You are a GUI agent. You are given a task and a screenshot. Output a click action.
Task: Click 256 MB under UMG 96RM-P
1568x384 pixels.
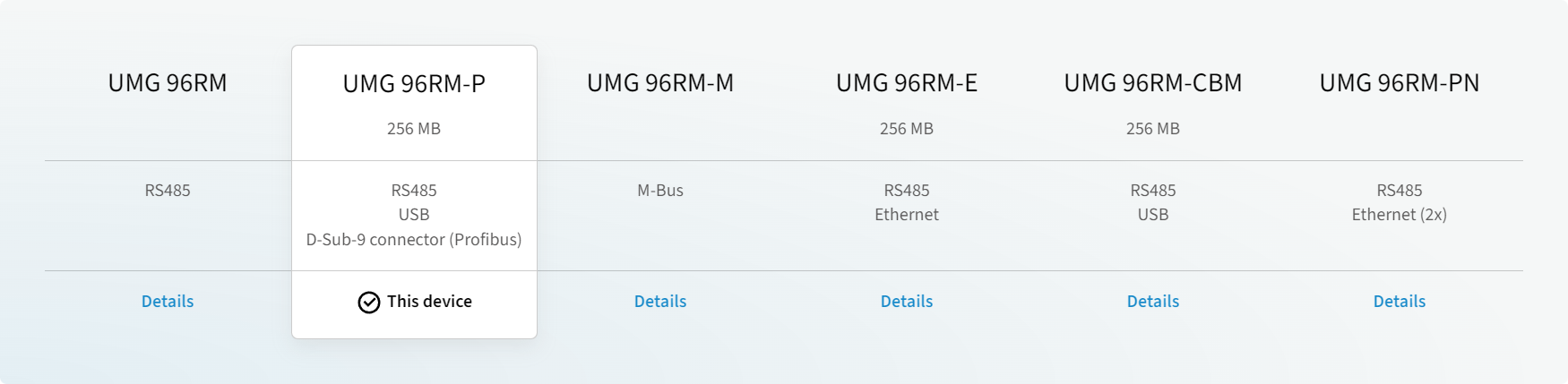(x=414, y=129)
